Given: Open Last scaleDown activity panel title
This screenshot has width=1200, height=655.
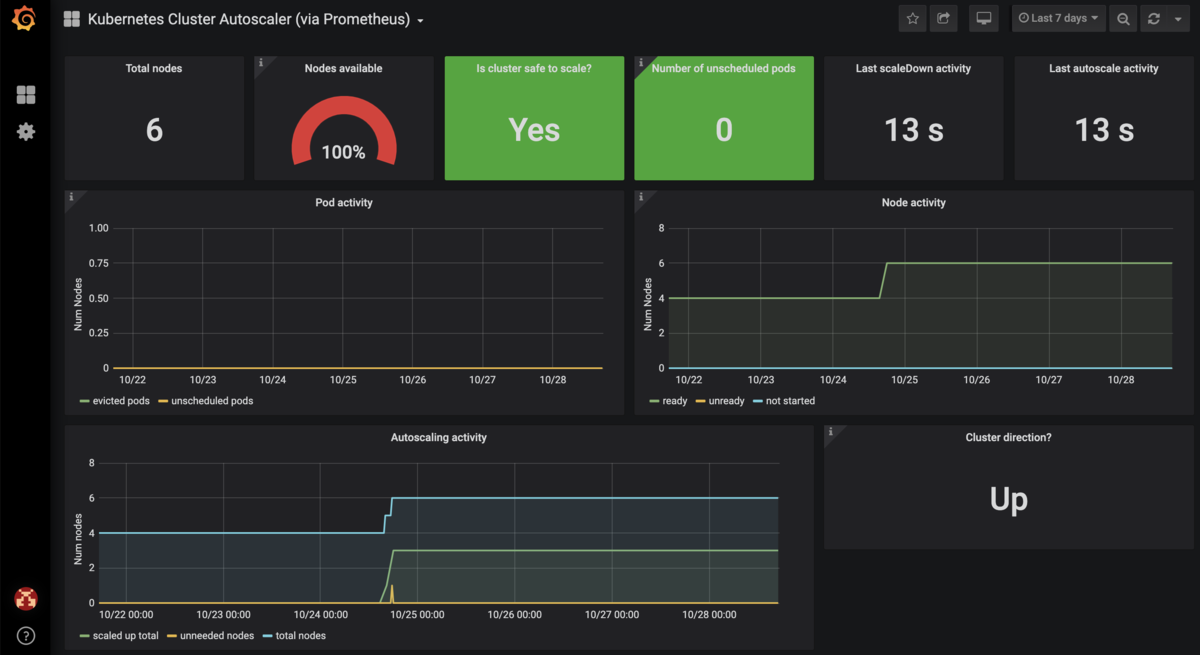Looking at the screenshot, I should (914, 69).
